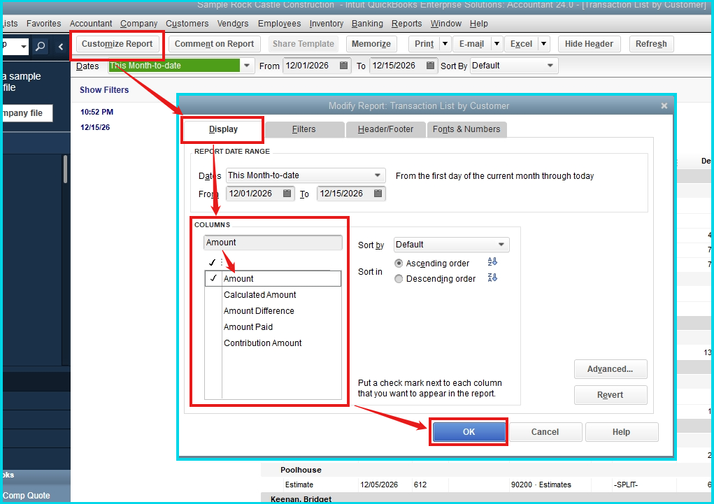Click the Advanced... button
The height and width of the screenshot is (504, 714).
coord(610,369)
